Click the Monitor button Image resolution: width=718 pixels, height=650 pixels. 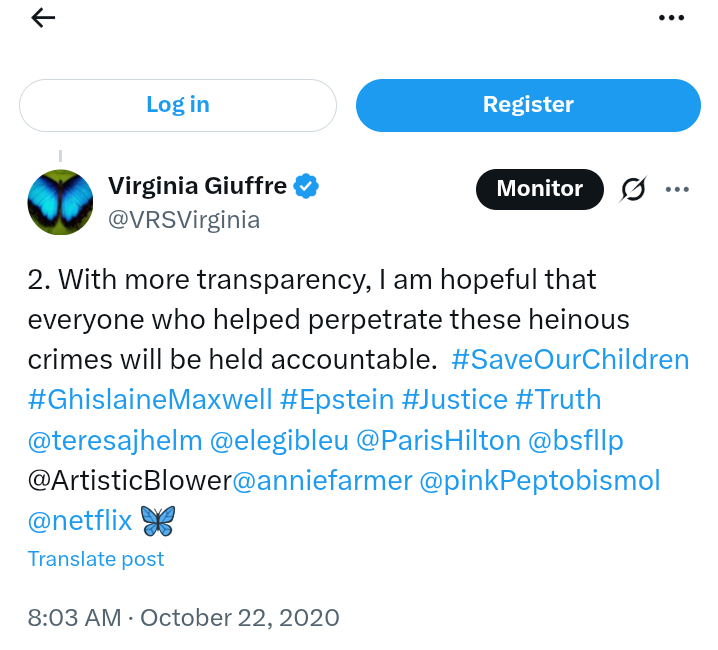coord(539,188)
